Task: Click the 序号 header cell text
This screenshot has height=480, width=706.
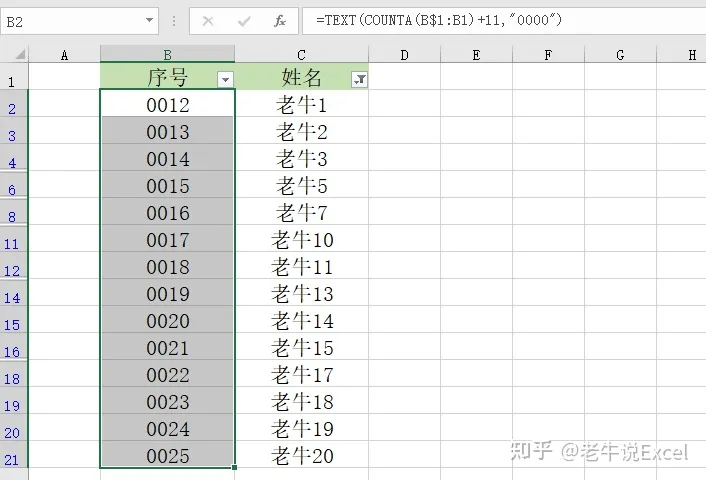Action: click(167, 77)
